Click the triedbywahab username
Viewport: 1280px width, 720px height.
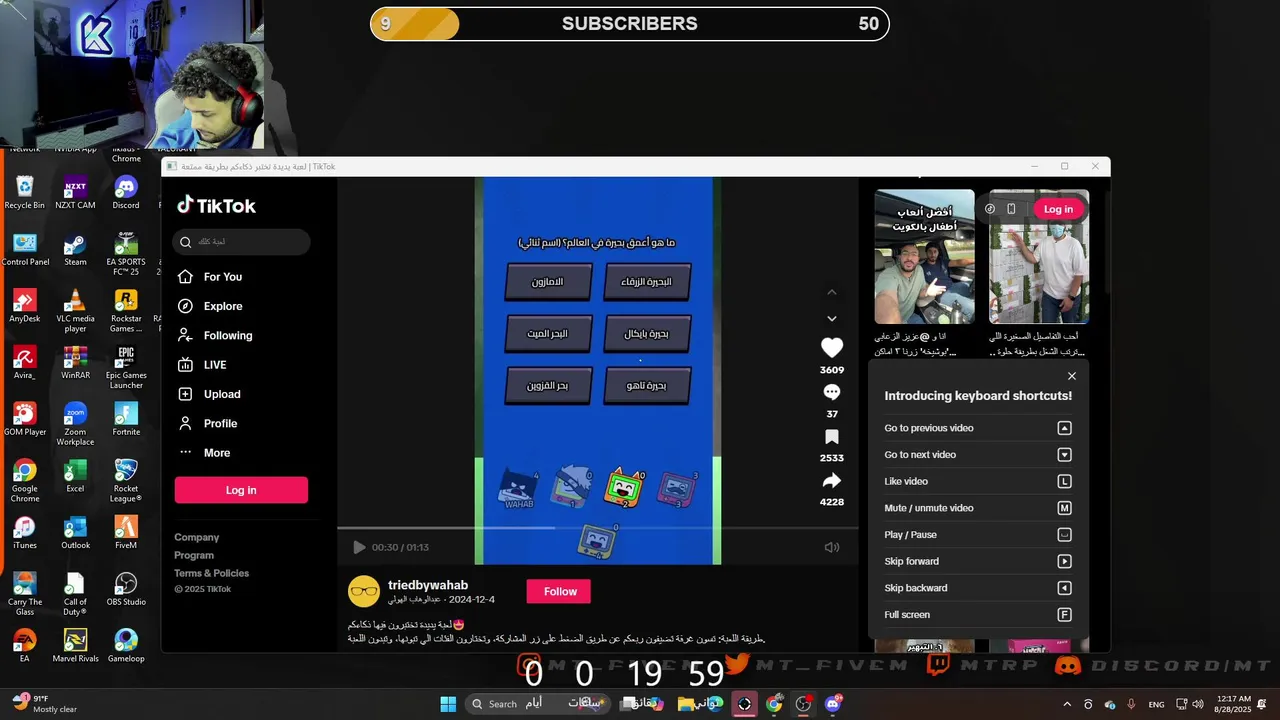428,585
